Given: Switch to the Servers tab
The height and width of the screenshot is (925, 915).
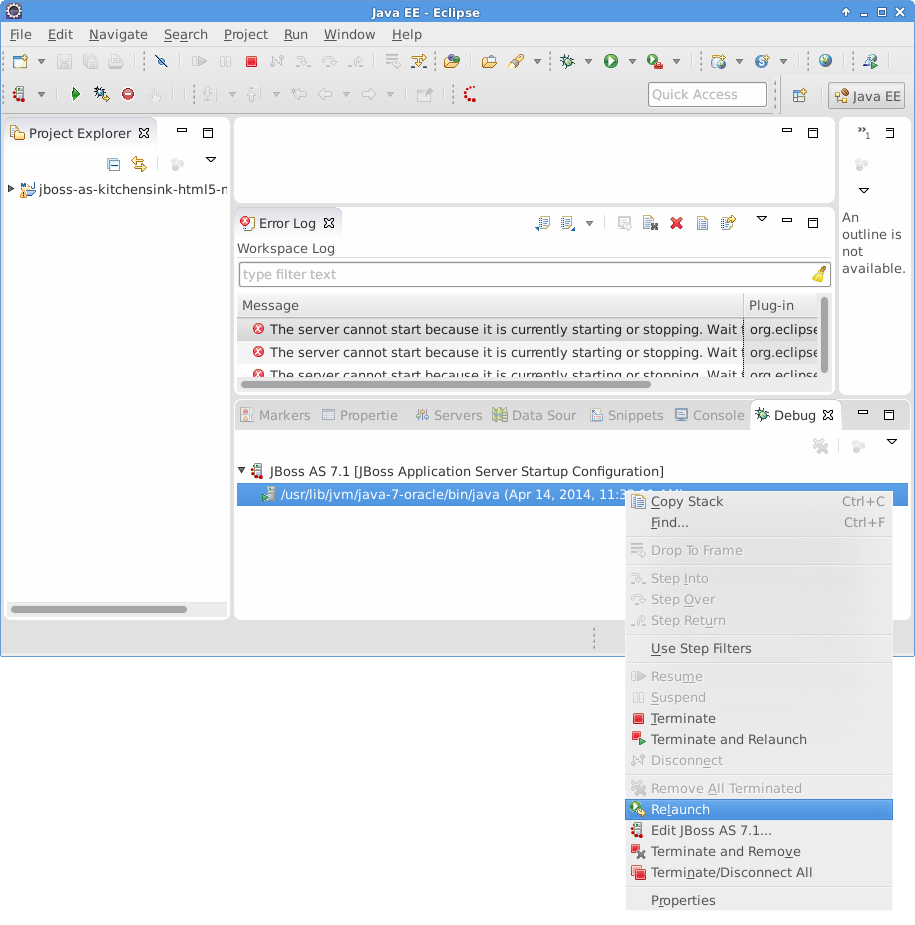Looking at the screenshot, I should pos(449,415).
